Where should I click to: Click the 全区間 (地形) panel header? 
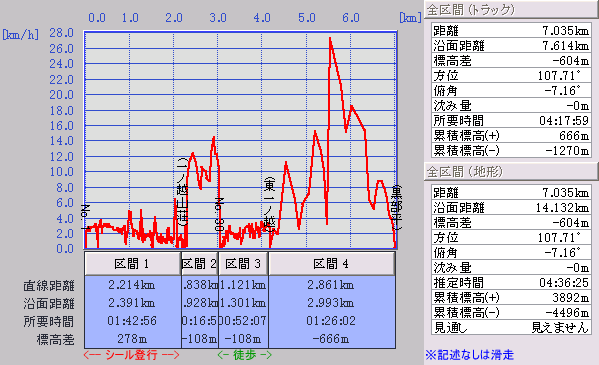pyautogui.click(x=512, y=172)
